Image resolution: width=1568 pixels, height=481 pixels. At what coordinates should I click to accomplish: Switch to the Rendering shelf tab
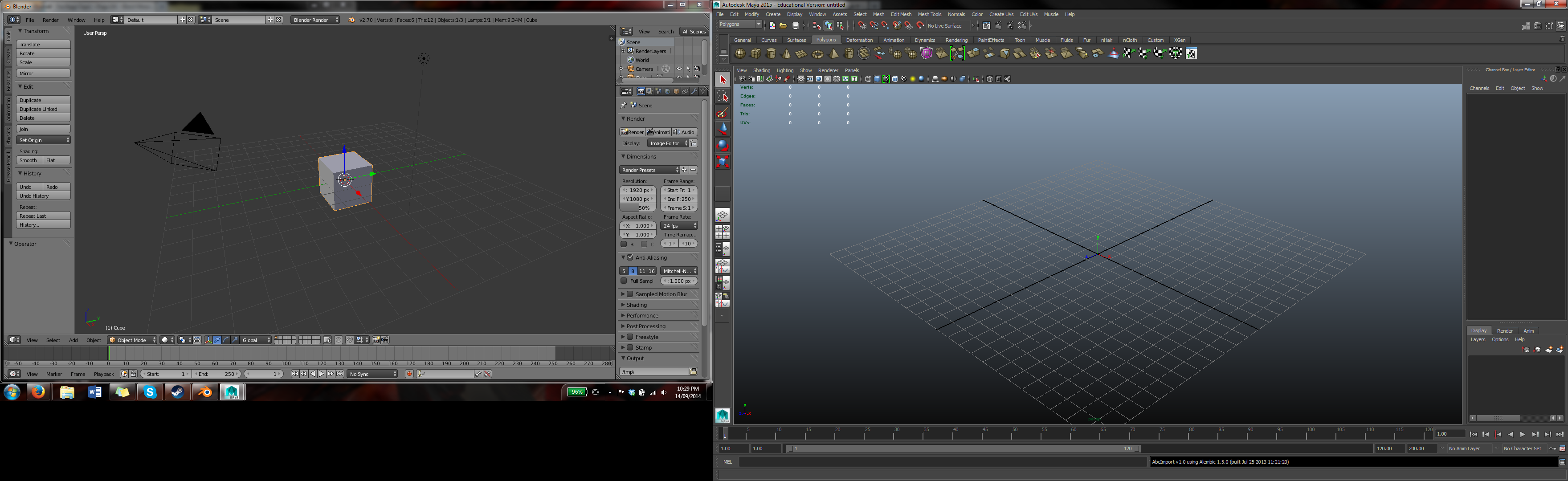955,40
